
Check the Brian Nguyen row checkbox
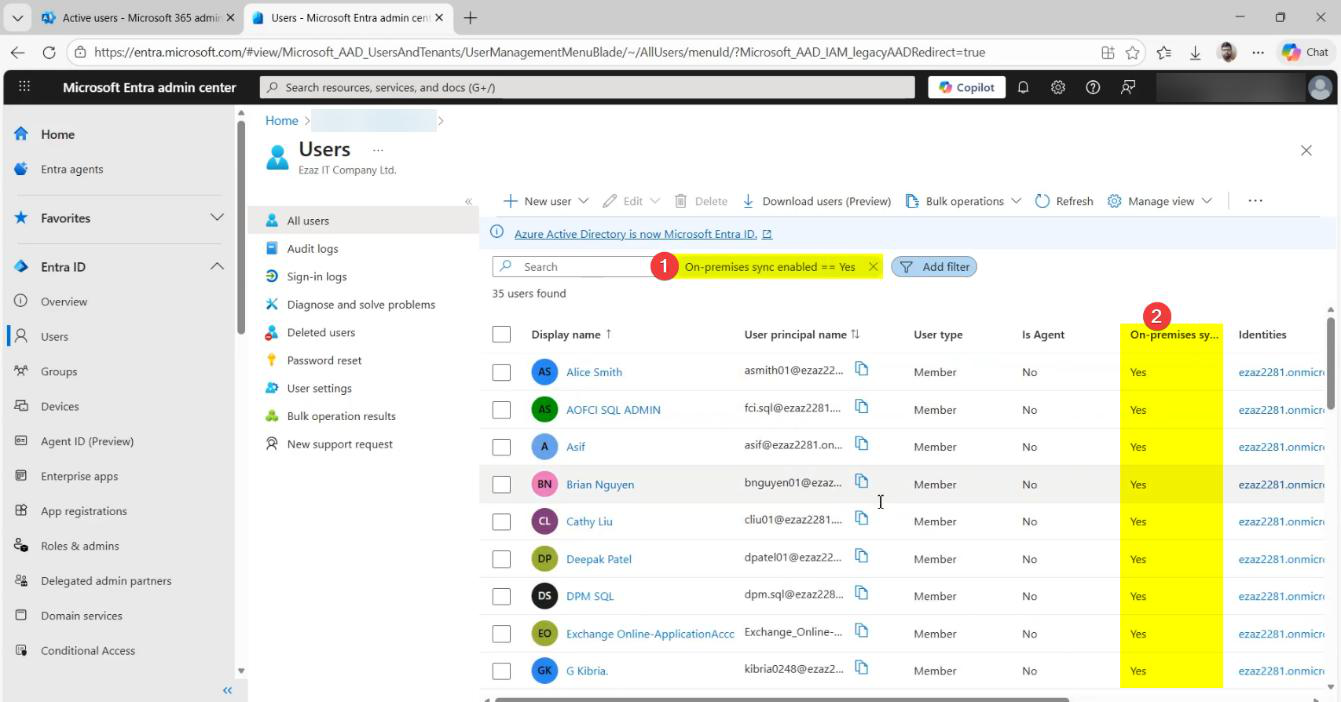click(x=502, y=484)
